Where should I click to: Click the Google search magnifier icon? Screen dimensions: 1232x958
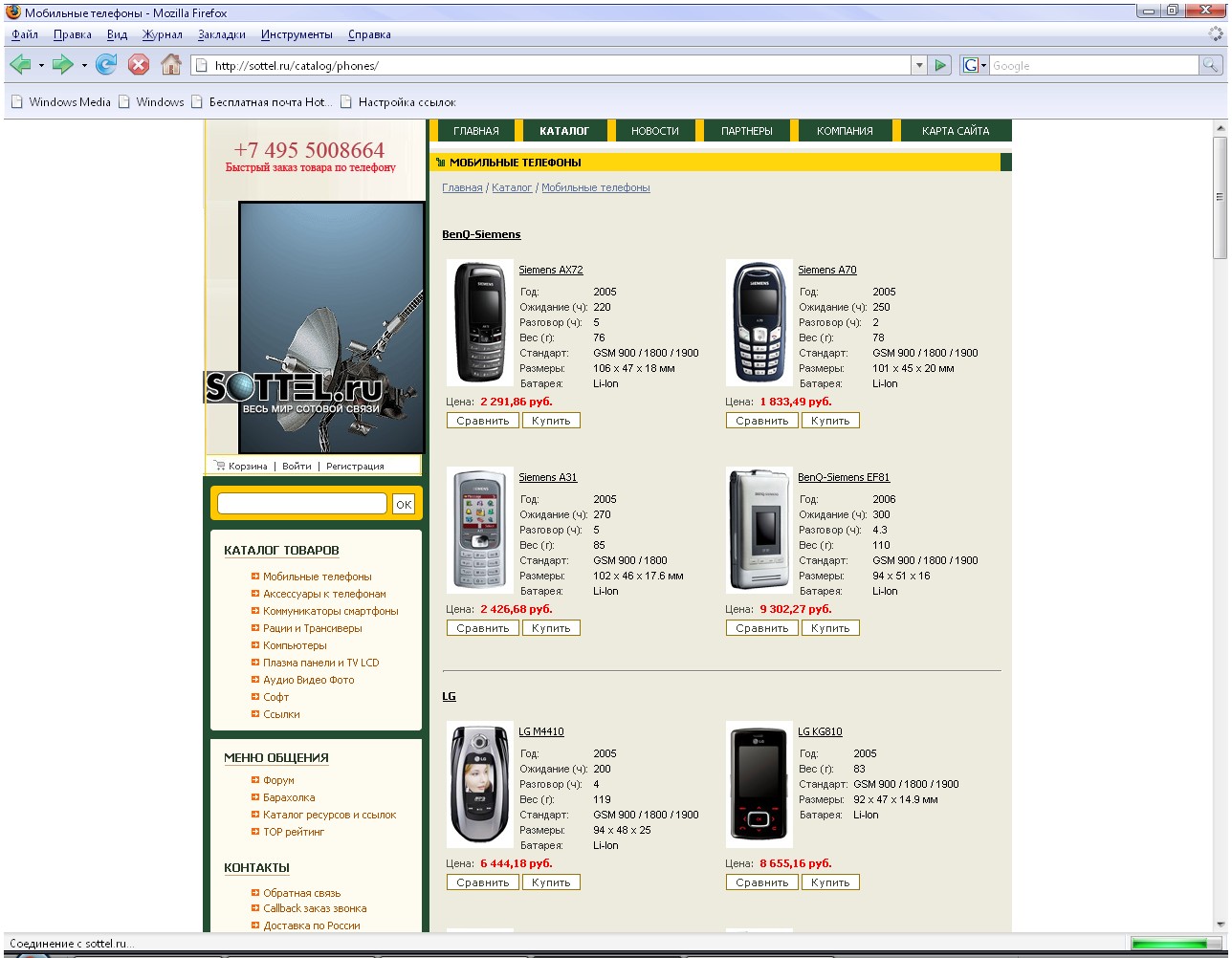[1211, 65]
